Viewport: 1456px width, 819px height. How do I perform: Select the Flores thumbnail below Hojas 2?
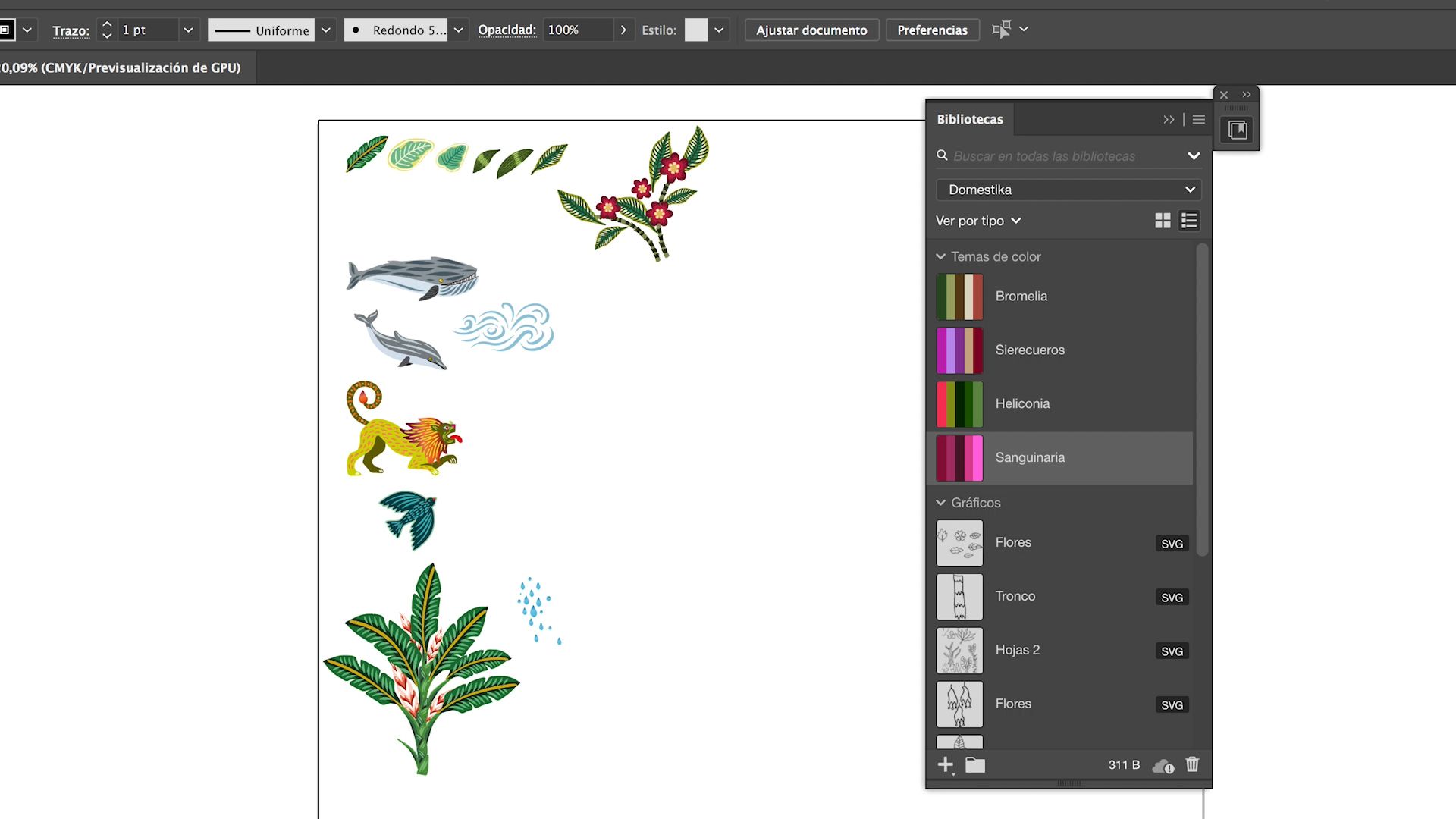point(959,704)
